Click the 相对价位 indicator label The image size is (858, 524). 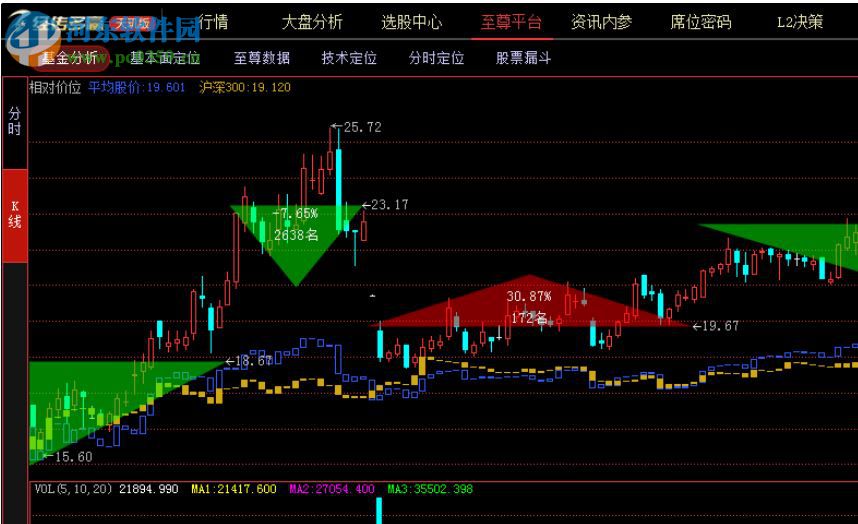click(55, 88)
